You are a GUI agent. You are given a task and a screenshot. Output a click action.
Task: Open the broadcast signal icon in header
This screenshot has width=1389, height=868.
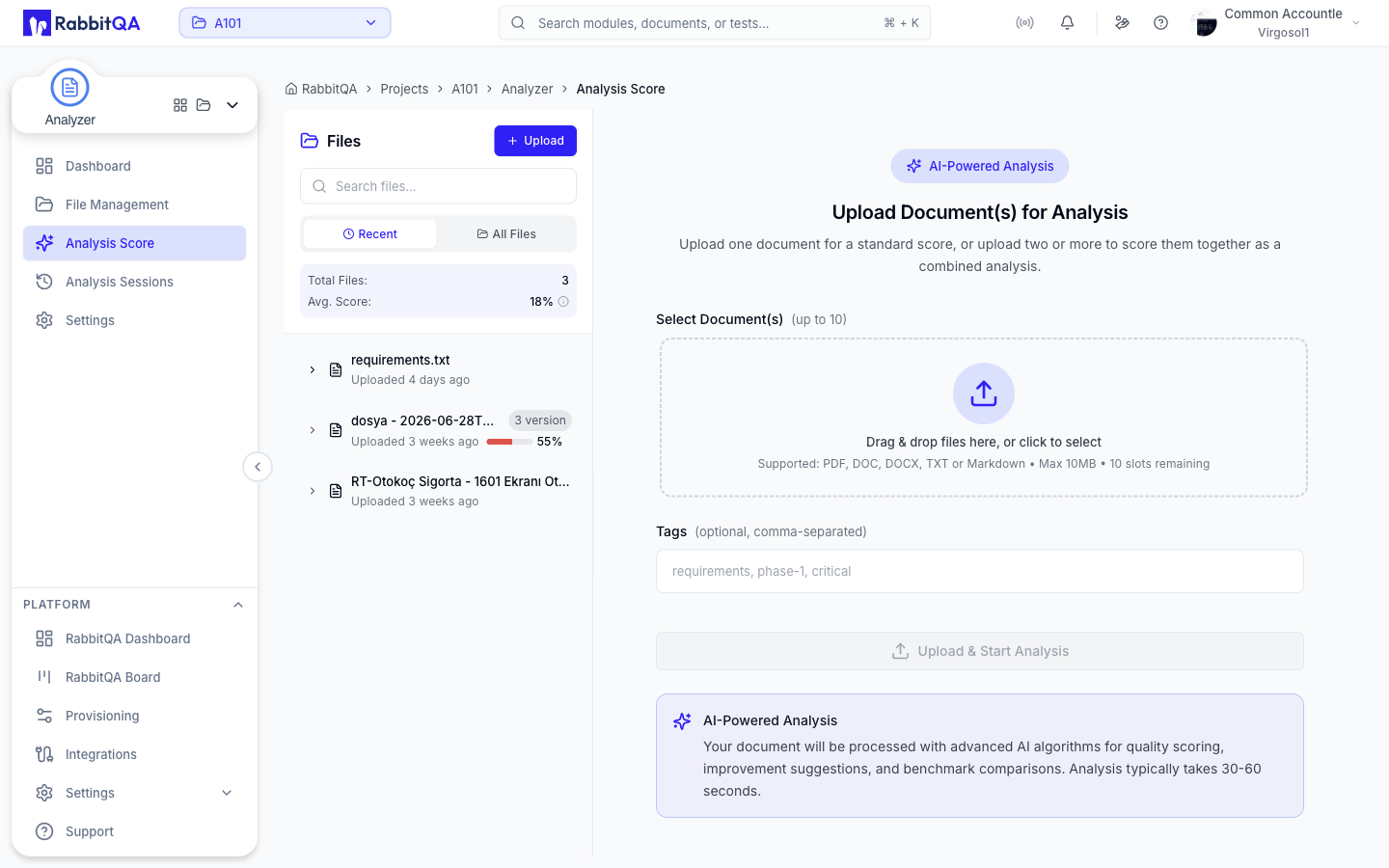[1024, 23]
